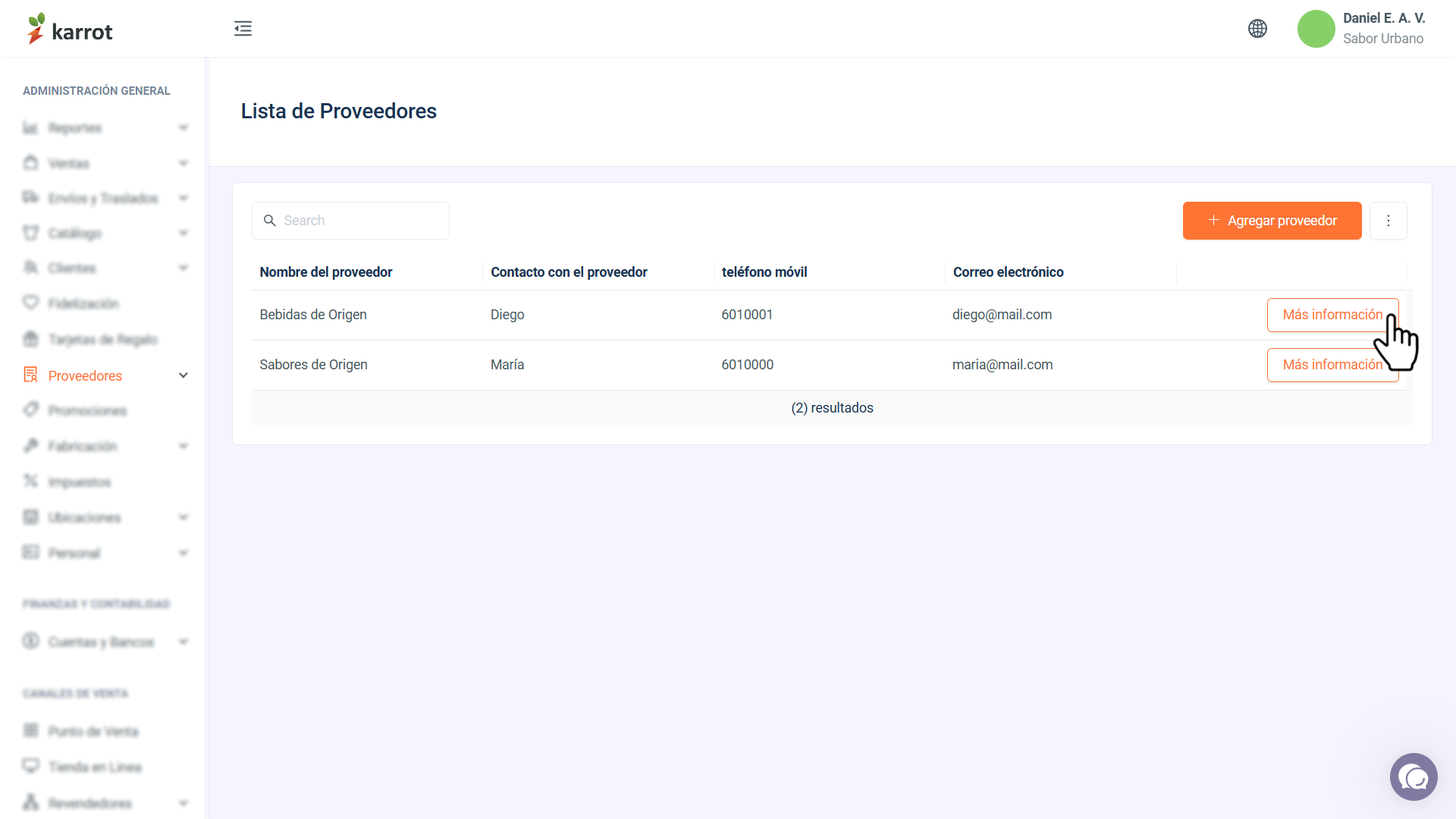Screen dimensions: 1456x819
Task: Focus the Search input field
Action: [350, 221]
